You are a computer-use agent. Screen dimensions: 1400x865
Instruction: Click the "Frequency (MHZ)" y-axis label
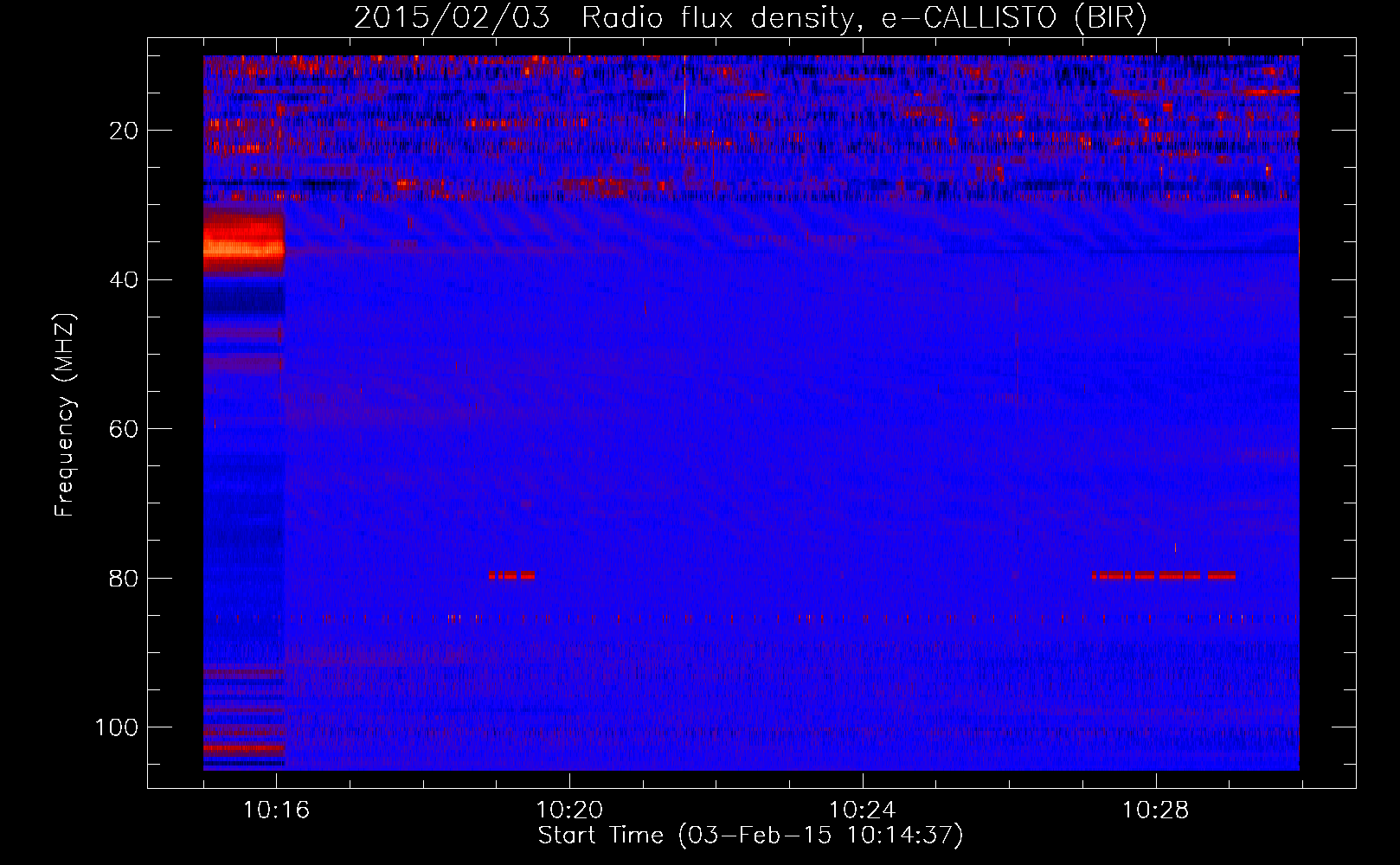click(x=65, y=415)
